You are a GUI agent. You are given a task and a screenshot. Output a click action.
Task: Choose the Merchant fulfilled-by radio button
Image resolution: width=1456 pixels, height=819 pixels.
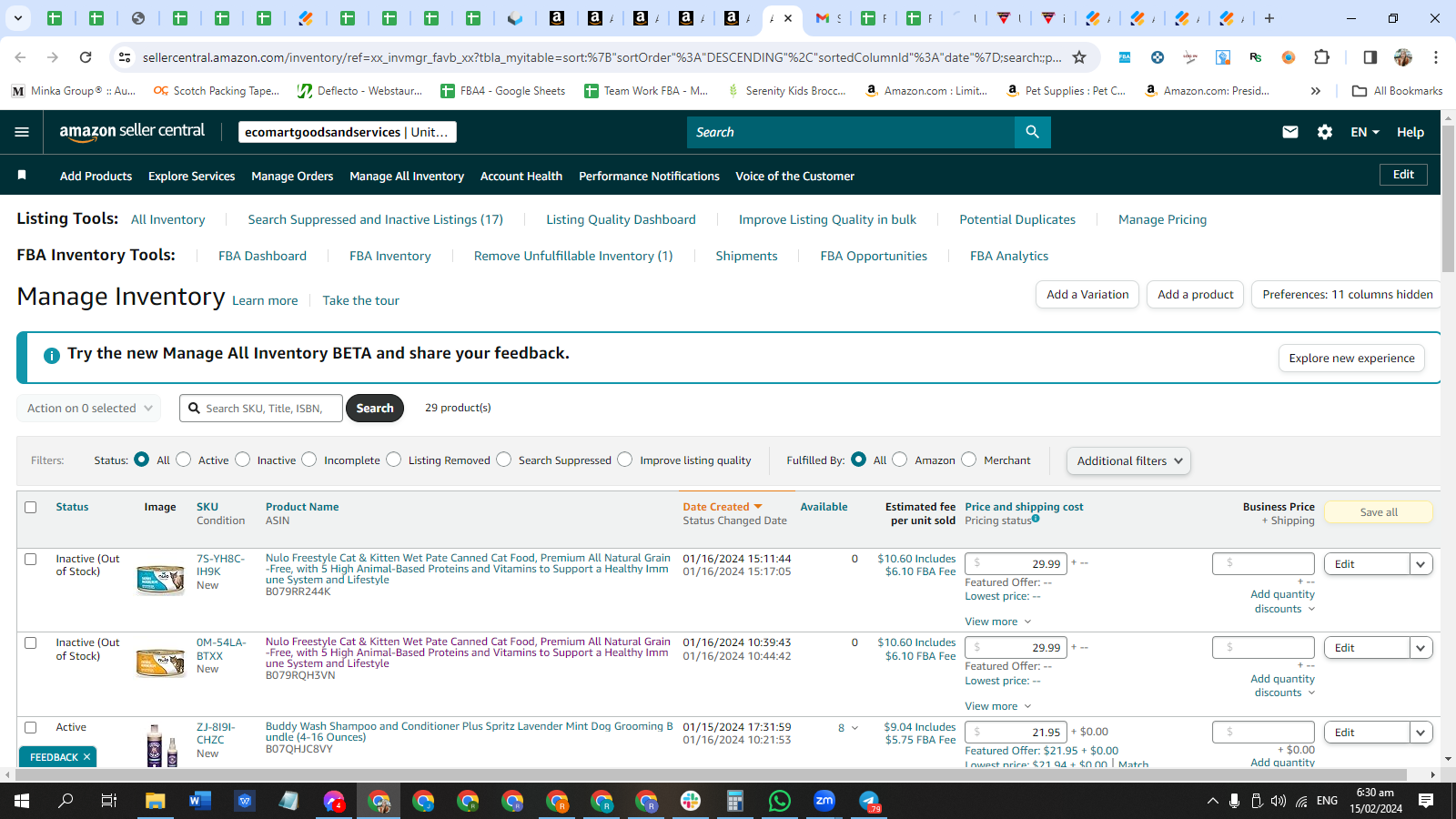click(x=969, y=460)
